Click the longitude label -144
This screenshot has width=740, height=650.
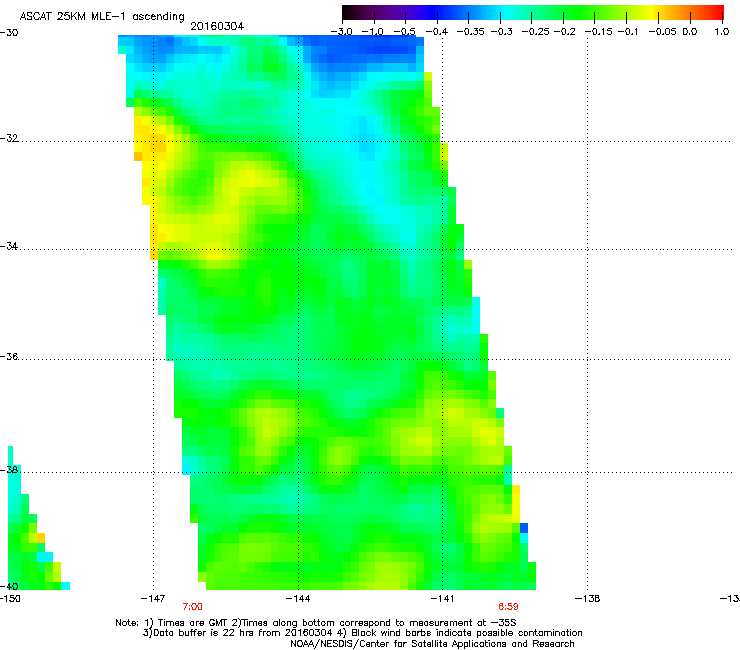[x=298, y=599]
